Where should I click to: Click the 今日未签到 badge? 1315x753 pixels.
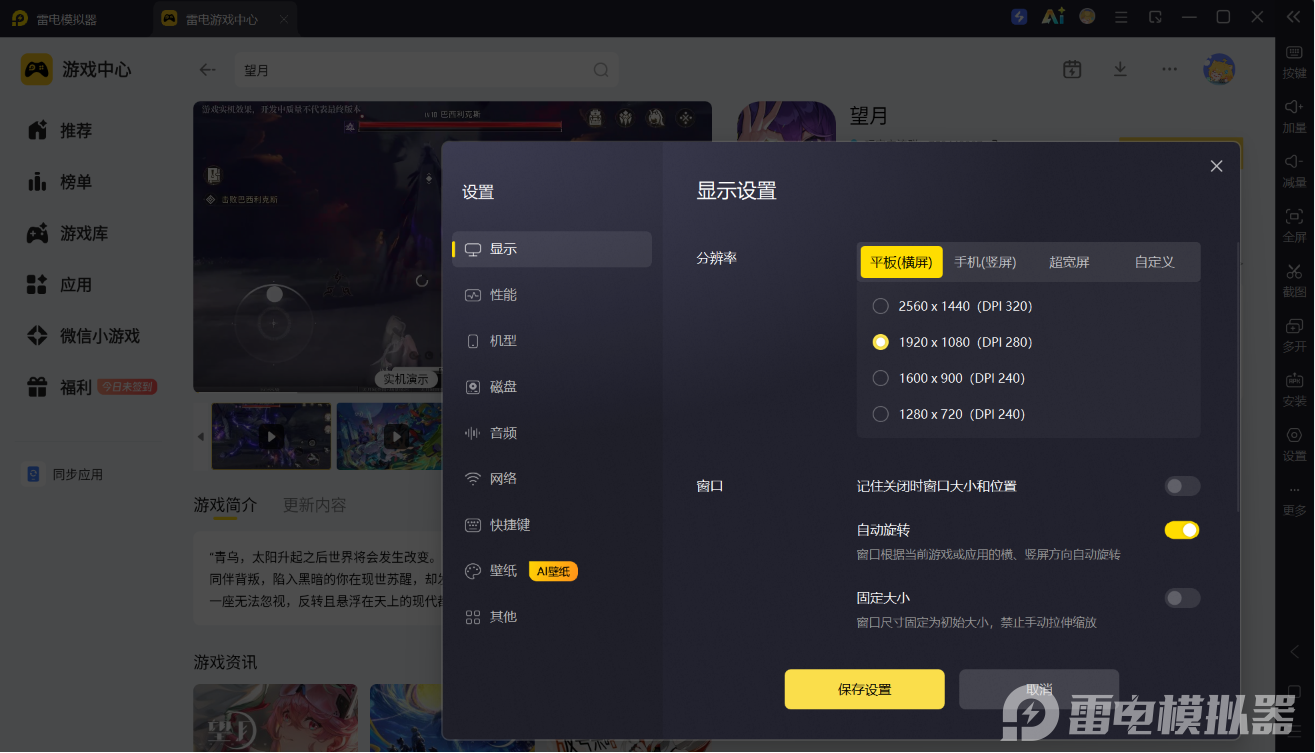127,387
